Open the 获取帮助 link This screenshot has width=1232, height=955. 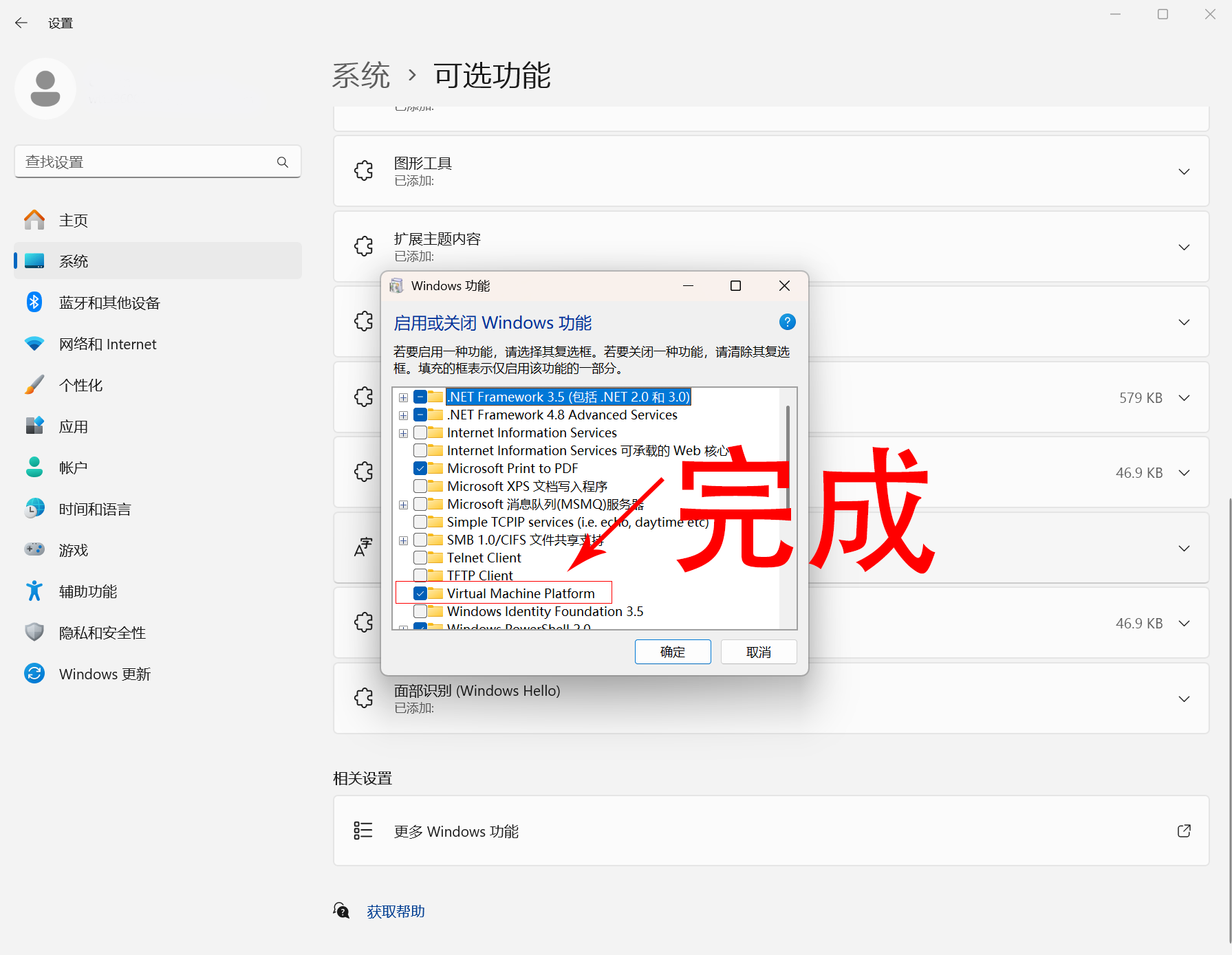tap(396, 911)
